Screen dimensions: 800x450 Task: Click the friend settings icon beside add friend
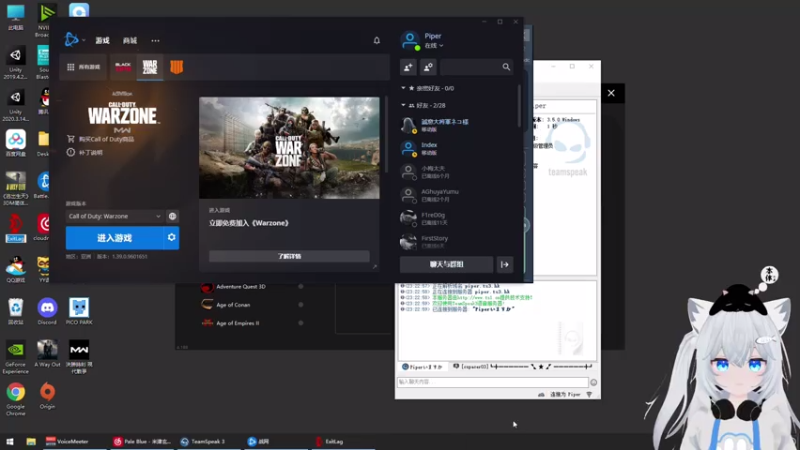pyautogui.click(x=428, y=67)
